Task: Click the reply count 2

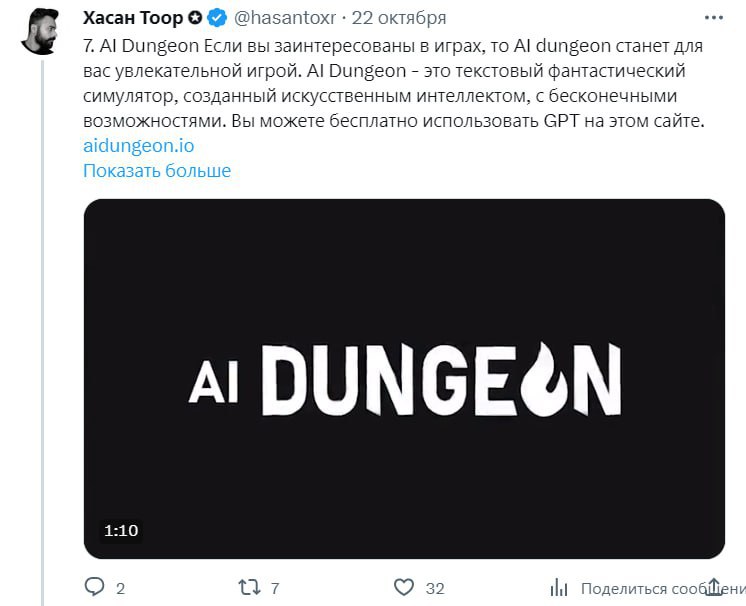Action: click(120, 588)
